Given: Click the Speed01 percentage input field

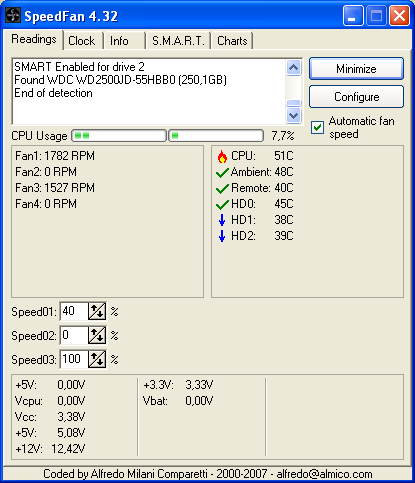Looking at the screenshot, I should [74, 311].
